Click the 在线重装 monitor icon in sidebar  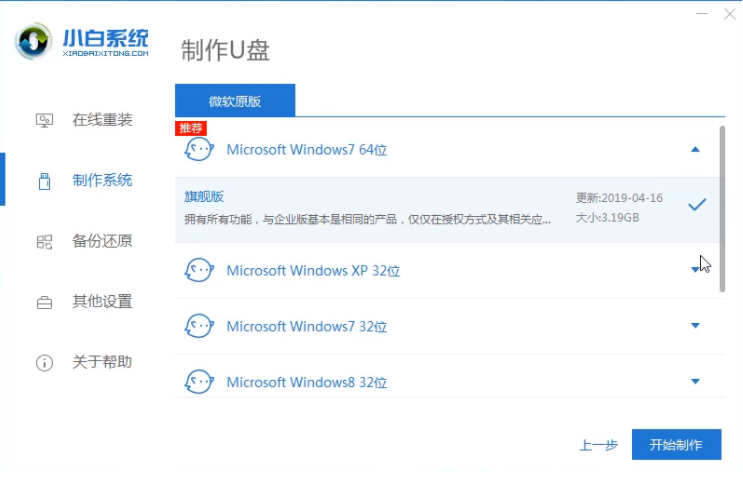(44, 120)
